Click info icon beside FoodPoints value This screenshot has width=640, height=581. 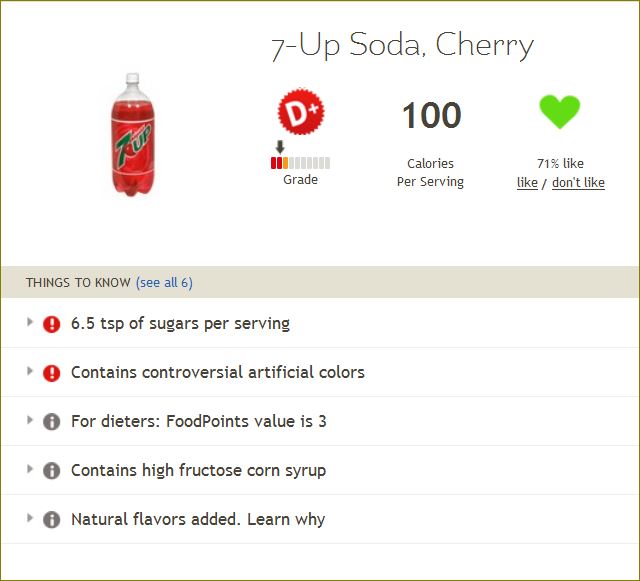[51, 422]
